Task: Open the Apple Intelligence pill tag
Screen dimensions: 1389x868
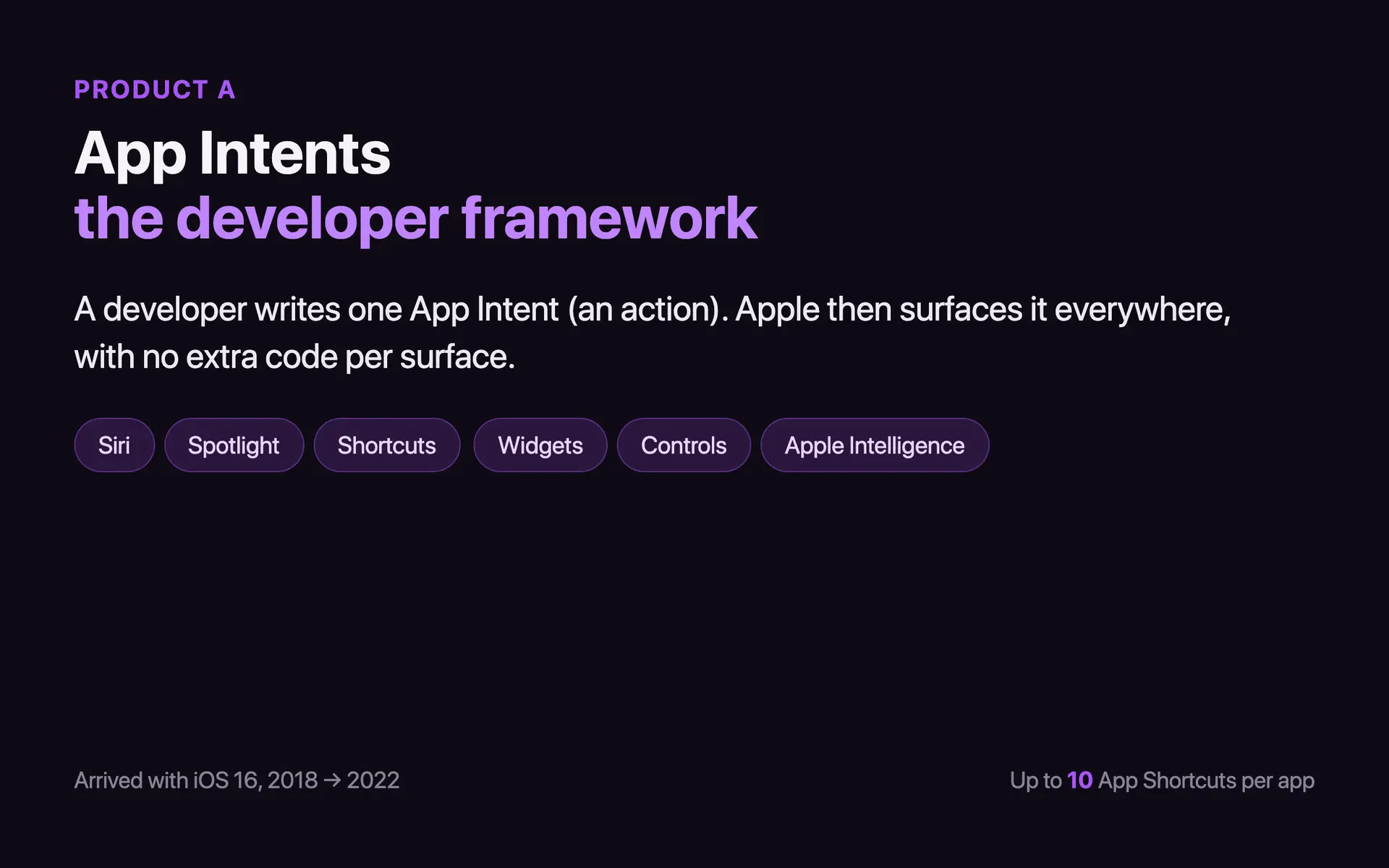Action: click(875, 445)
